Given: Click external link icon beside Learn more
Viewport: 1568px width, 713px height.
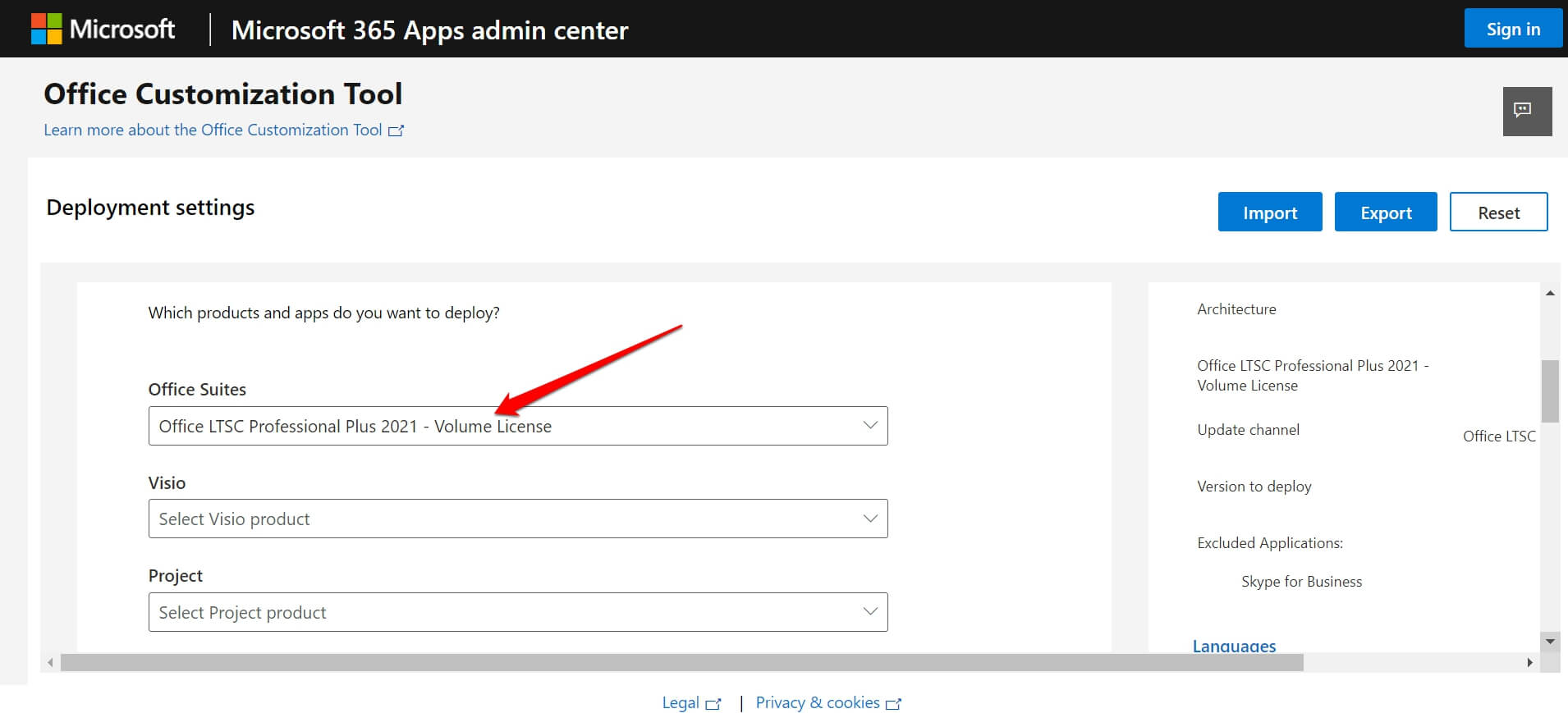Looking at the screenshot, I should click(x=396, y=130).
